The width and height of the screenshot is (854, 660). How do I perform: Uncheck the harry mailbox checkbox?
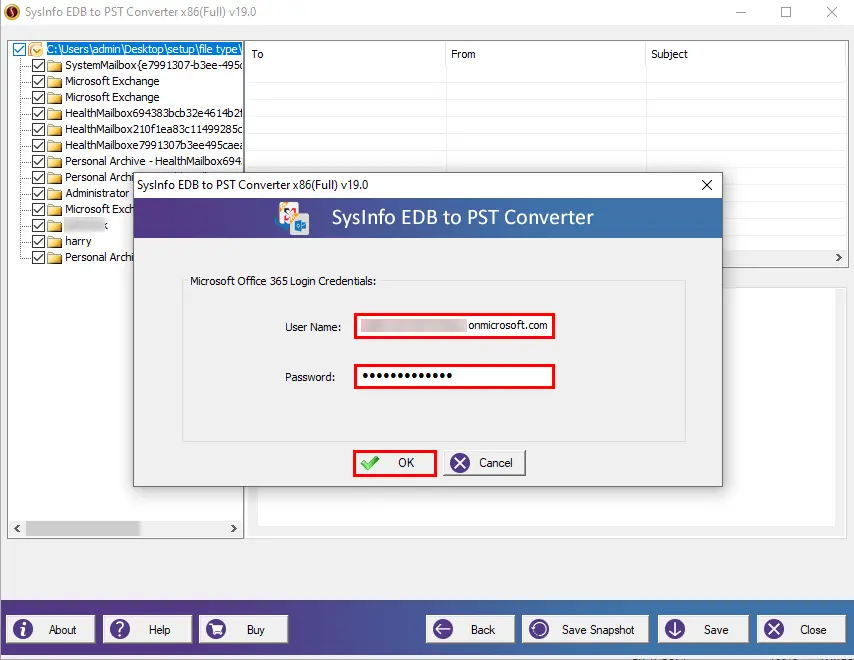click(x=38, y=241)
